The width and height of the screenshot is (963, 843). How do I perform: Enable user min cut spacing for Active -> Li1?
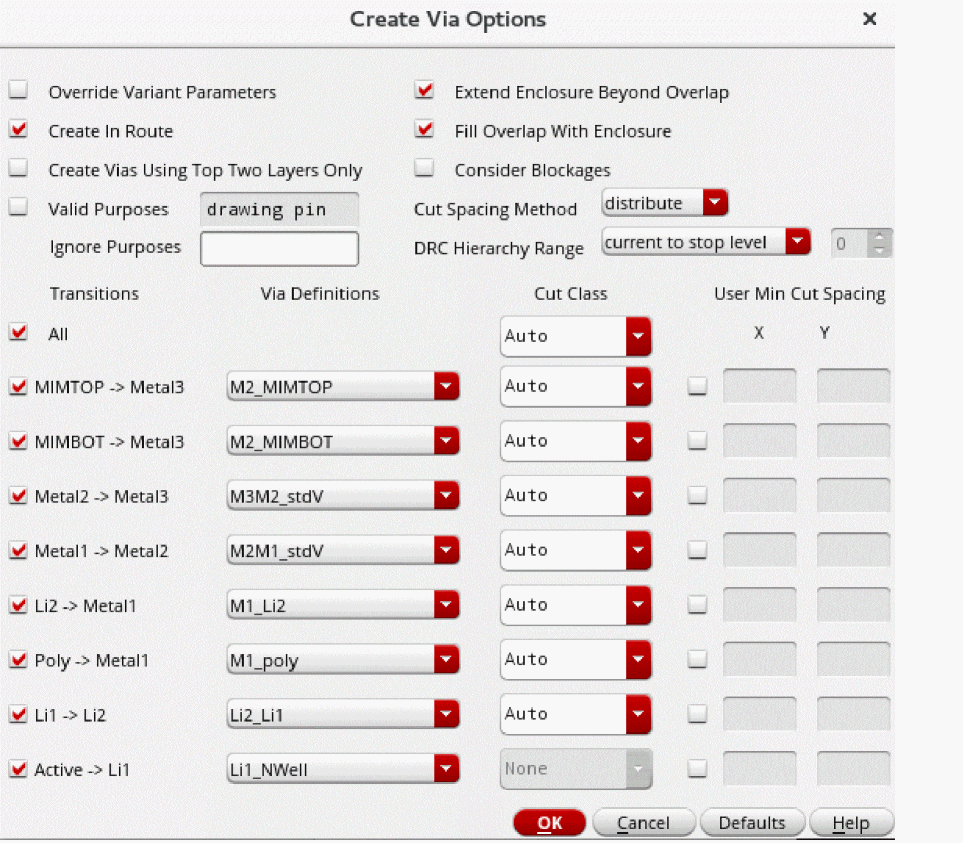(697, 768)
